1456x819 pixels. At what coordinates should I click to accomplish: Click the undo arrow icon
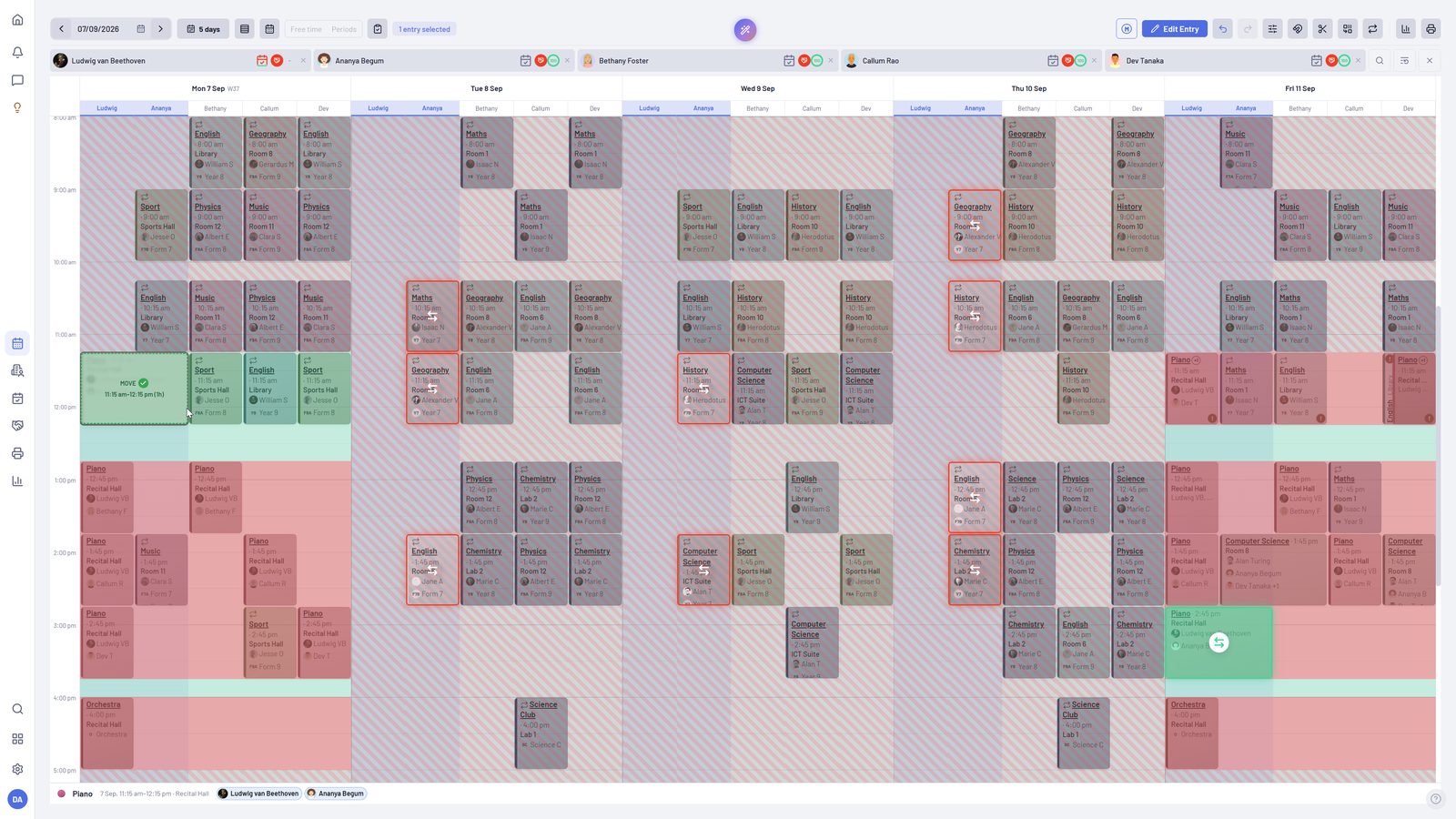(1223, 29)
